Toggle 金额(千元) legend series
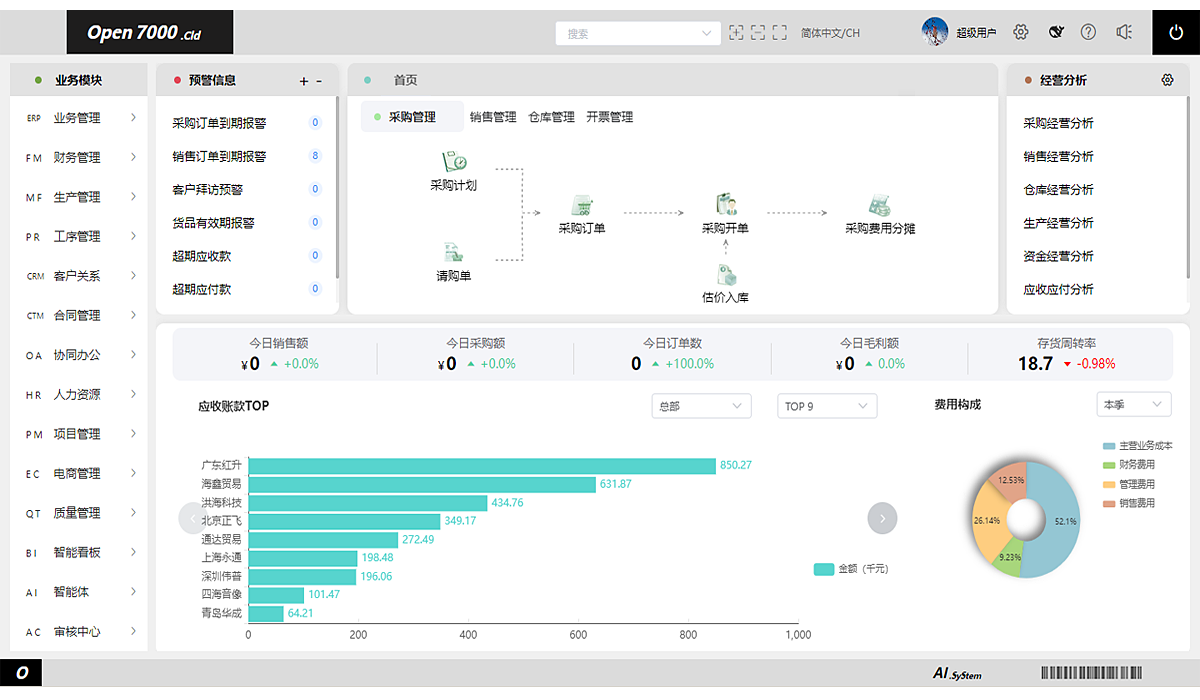The height and width of the screenshot is (700, 1200). pos(851,569)
